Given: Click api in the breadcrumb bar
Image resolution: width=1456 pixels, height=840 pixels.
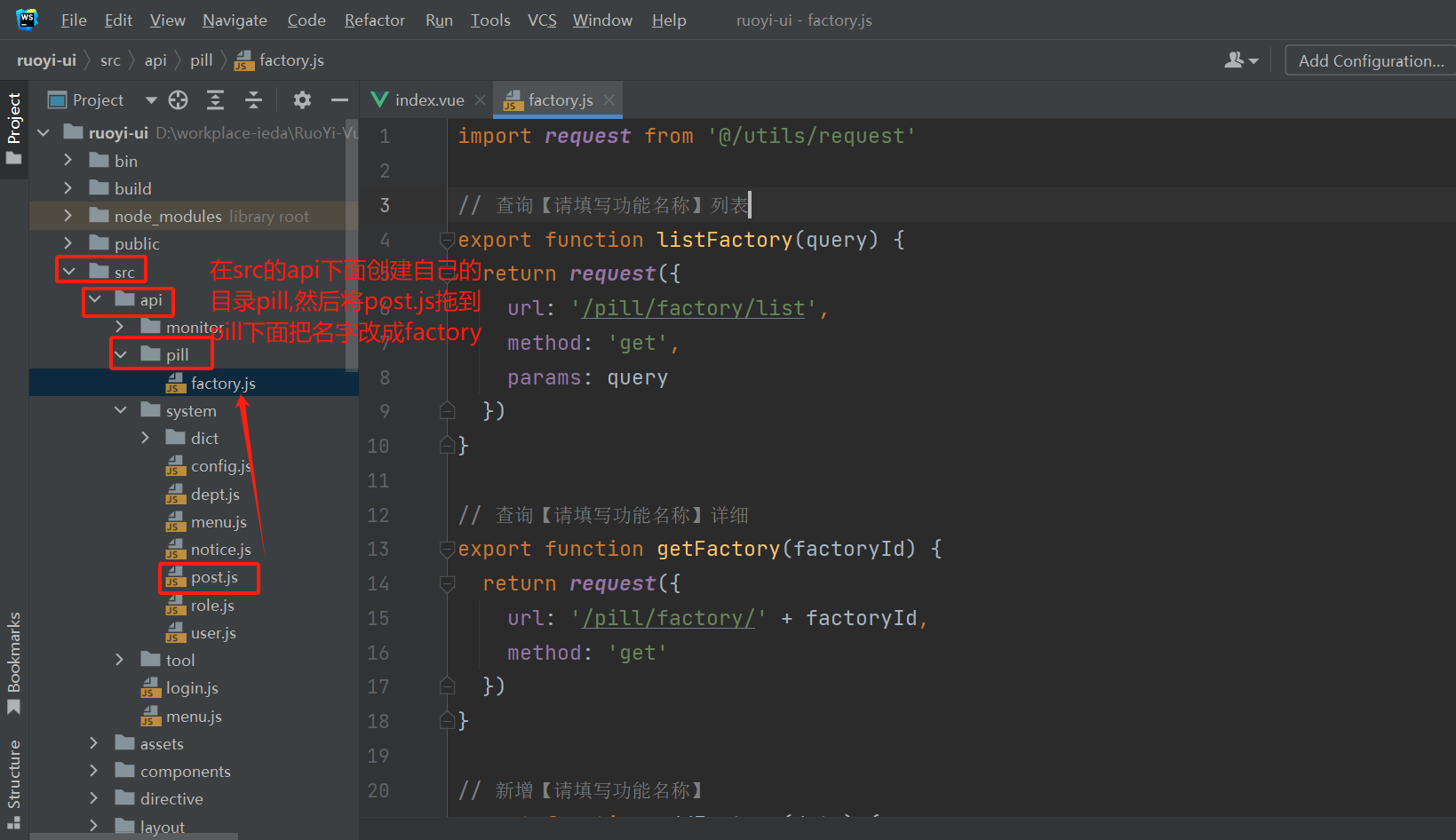Looking at the screenshot, I should 155,60.
